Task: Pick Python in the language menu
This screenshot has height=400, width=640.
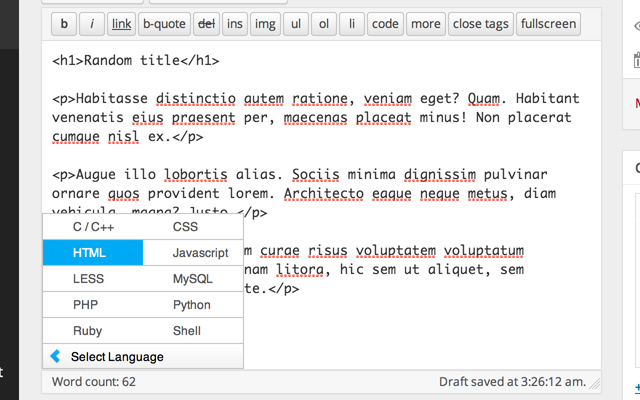Action: pos(192,305)
